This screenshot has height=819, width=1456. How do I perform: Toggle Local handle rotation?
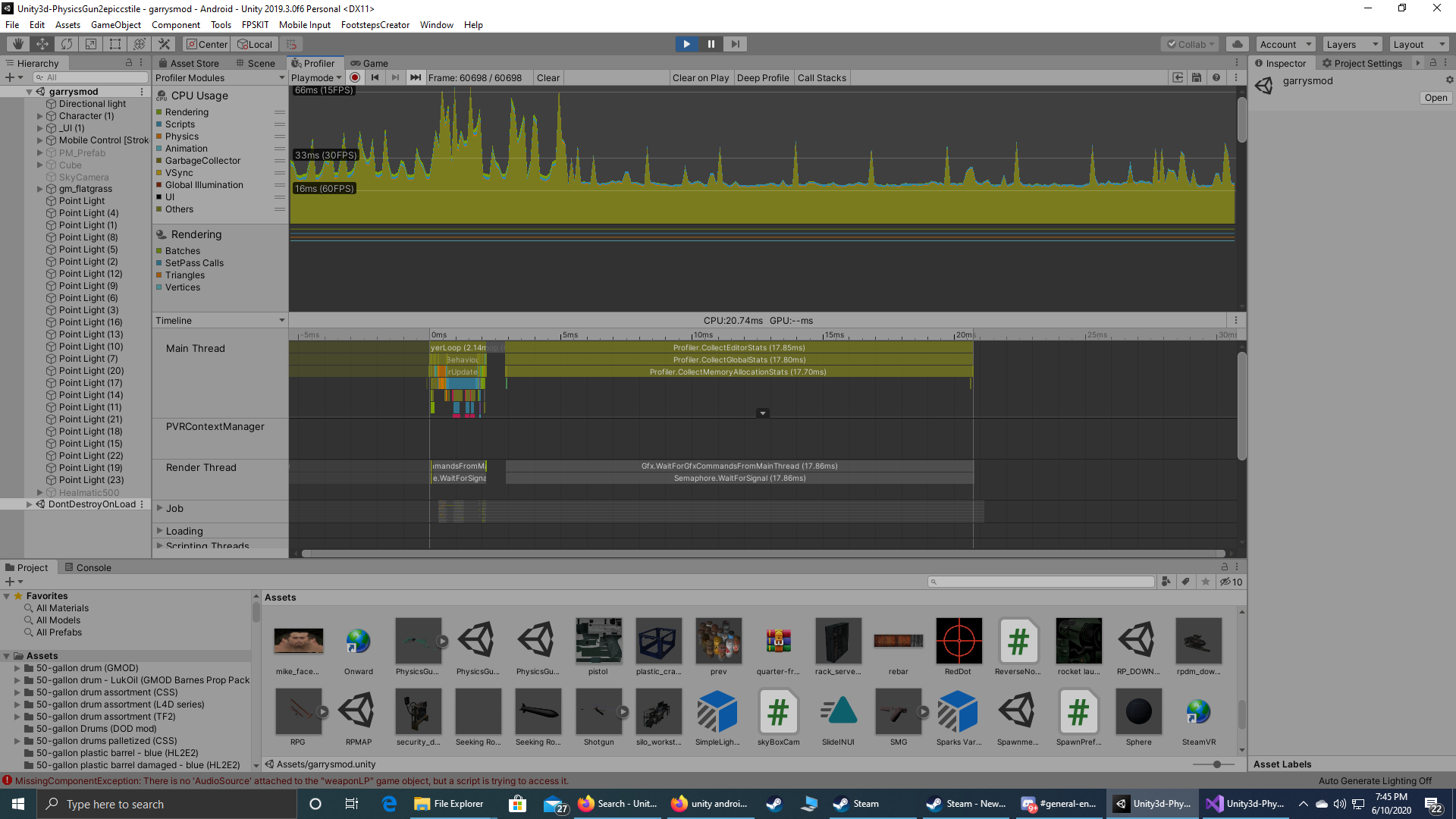point(255,44)
